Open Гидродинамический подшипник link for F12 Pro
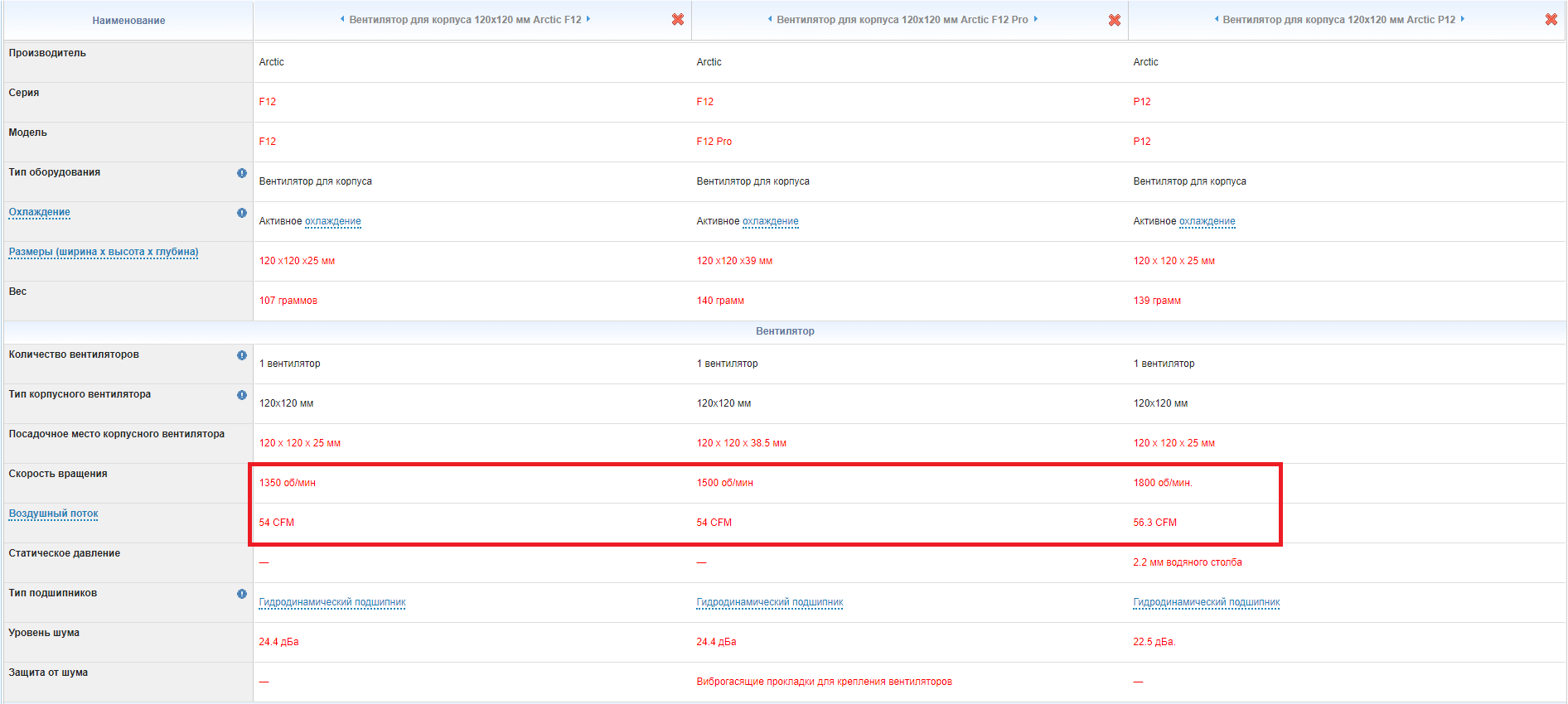Viewport: 1568px width, 704px height. (770, 602)
